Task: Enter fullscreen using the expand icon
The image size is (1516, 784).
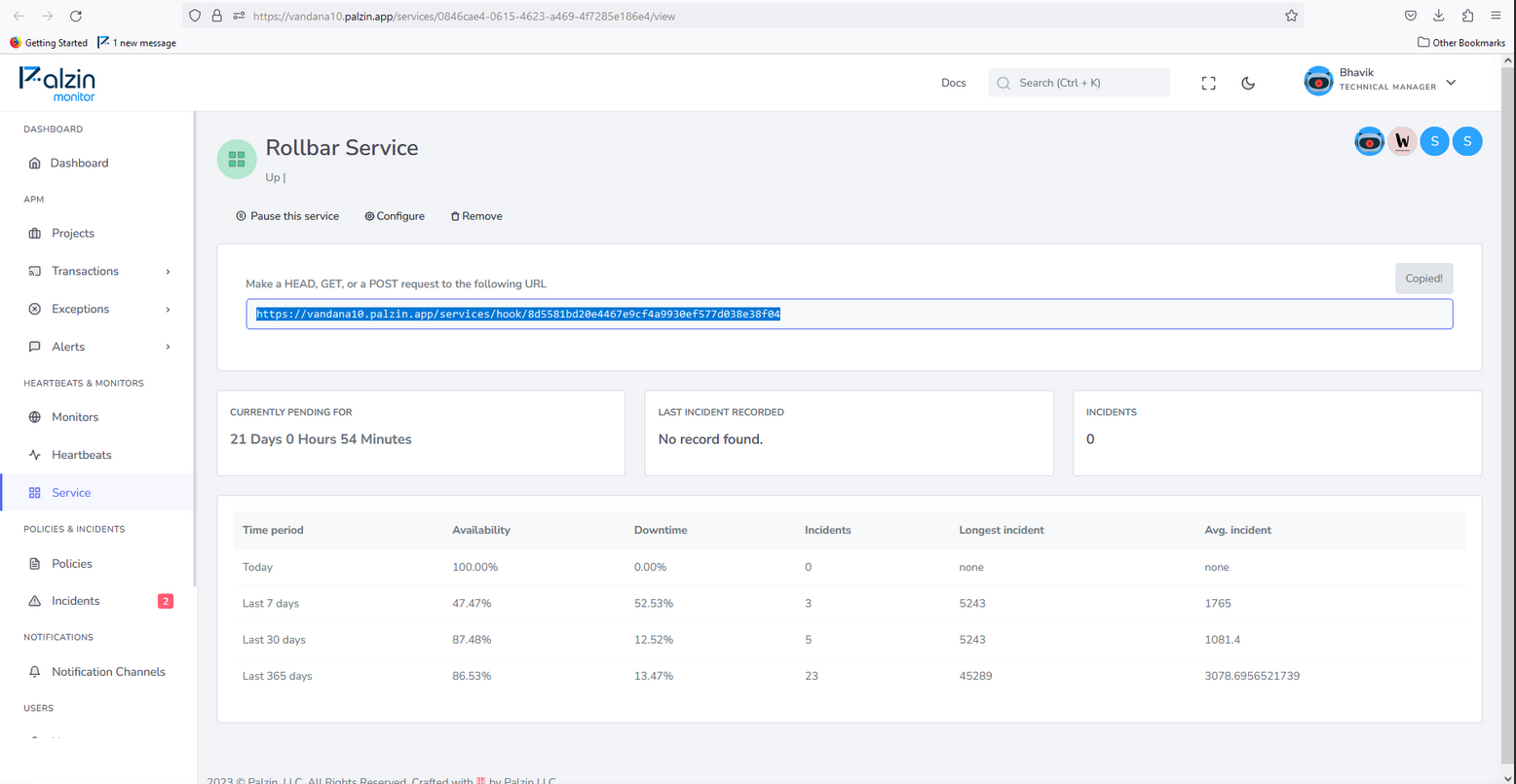Action: tap(1208, 84)
